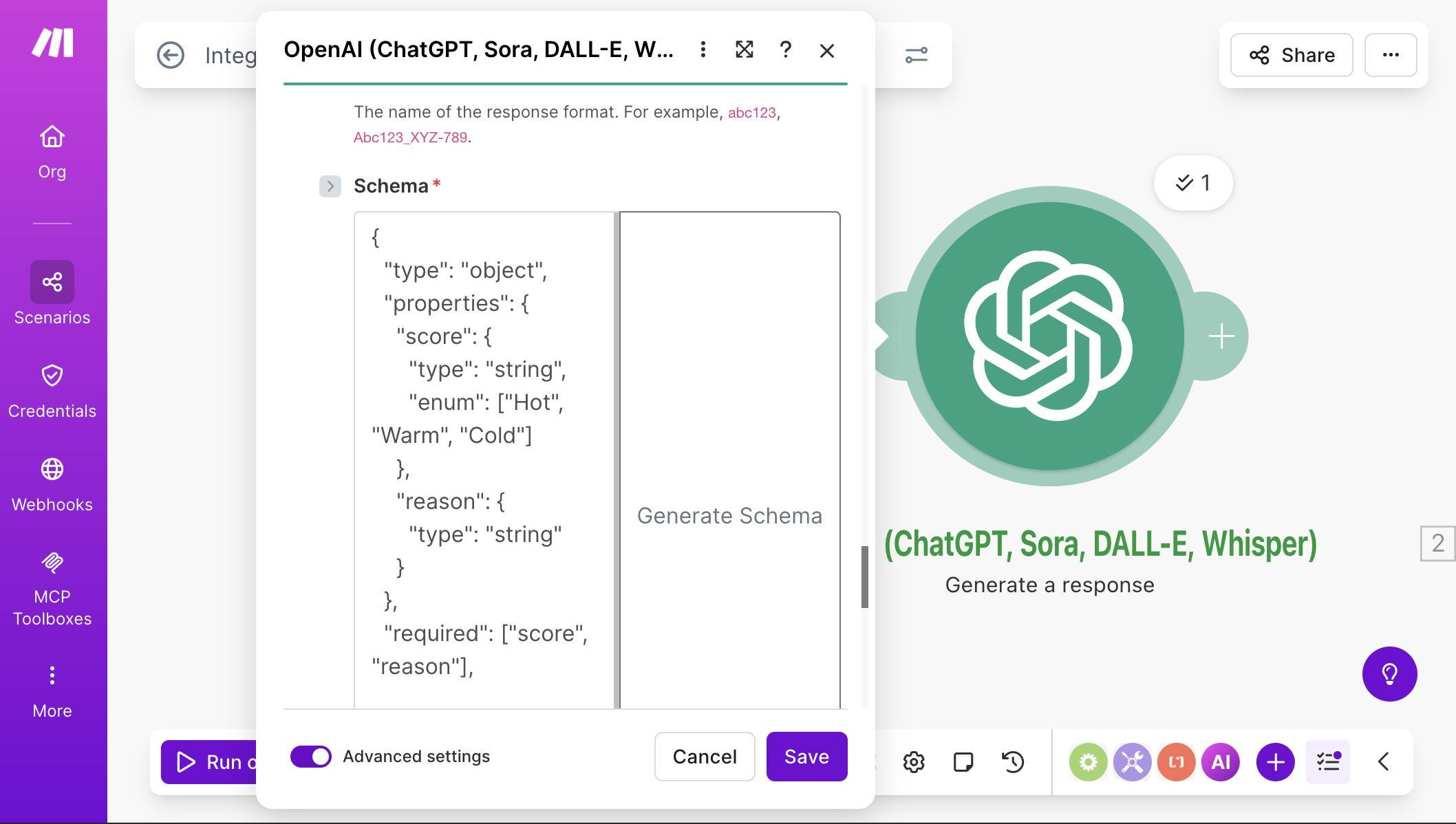Expand the module dialog to fullscreen
1456x824 pixels.
744,50
